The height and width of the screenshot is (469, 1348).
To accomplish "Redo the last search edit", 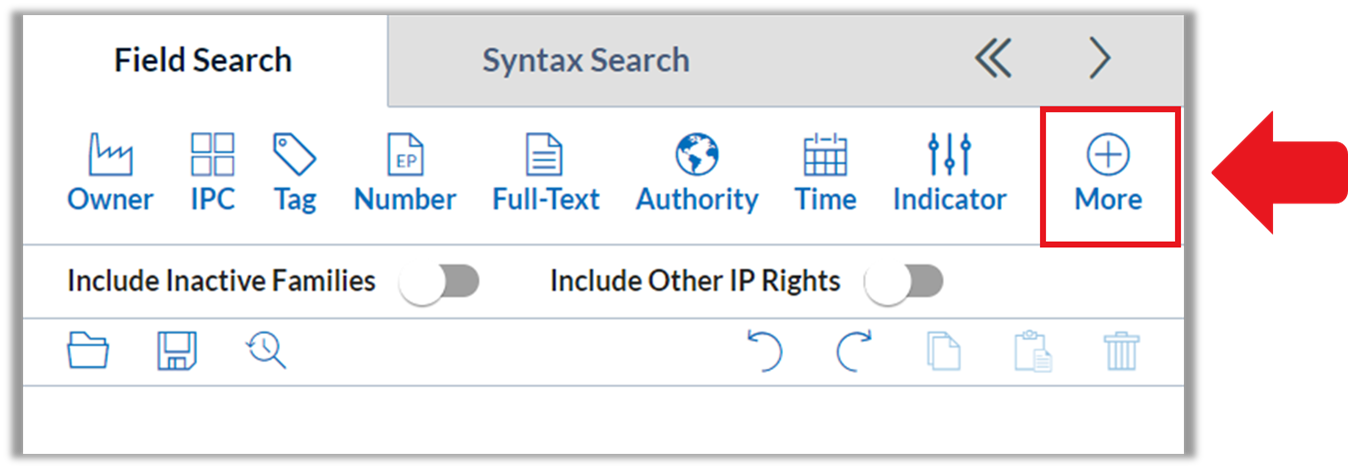I will (x=854, y=352).
